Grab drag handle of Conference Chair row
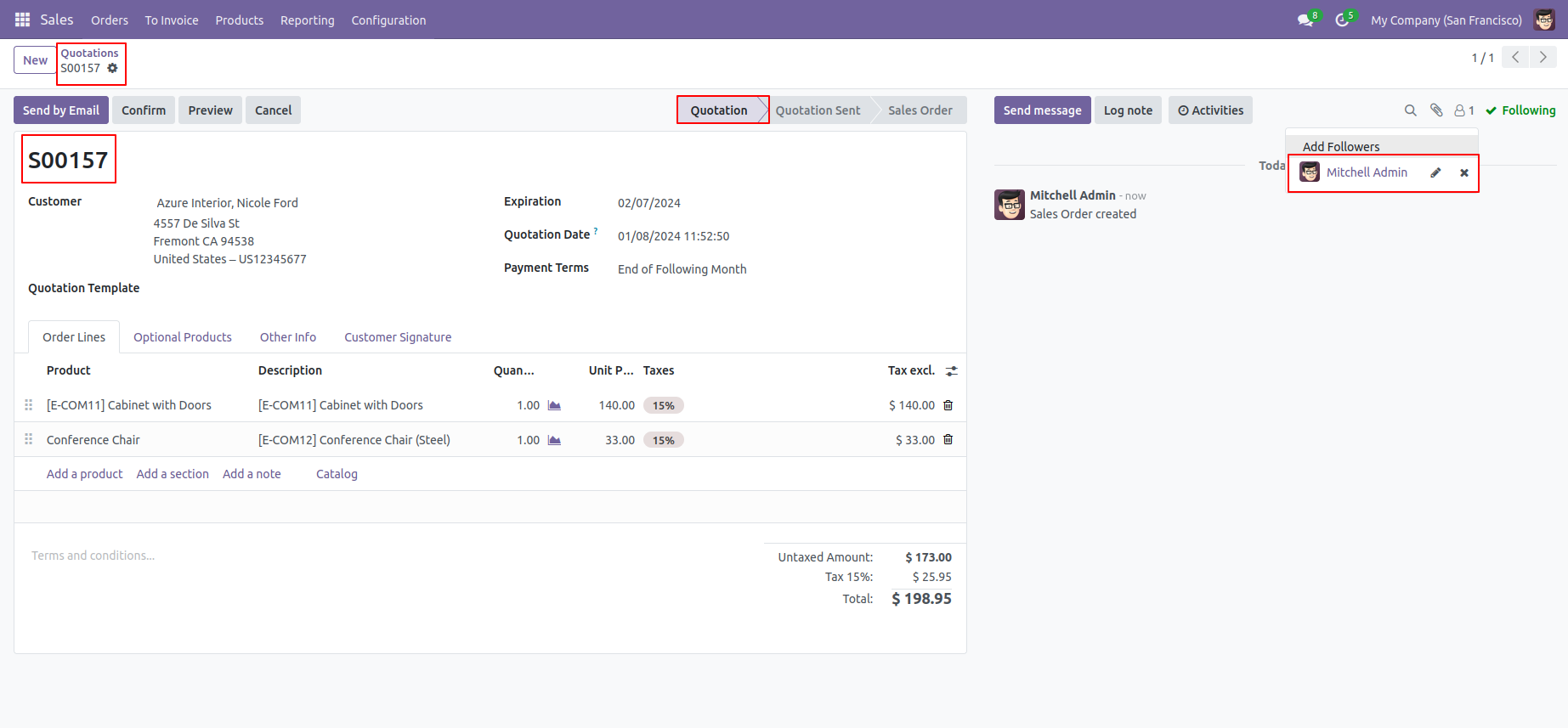Image resolution: width=1568 pixels, height=728 pixels. pyautogui.click(x=29, y=439)
